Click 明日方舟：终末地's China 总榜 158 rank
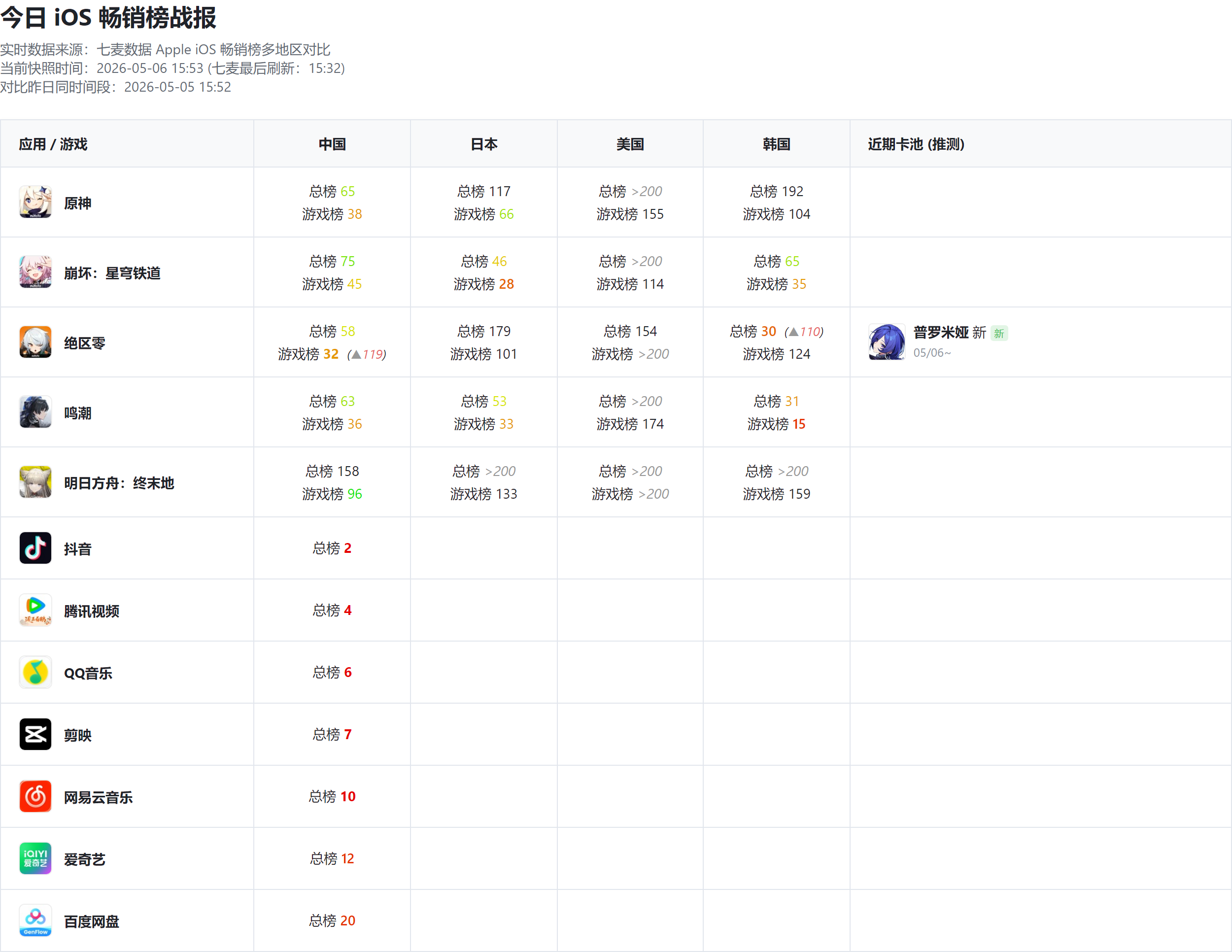This screenshot has width=1232, height=952. pyautogui.click(x=332, y=471)
